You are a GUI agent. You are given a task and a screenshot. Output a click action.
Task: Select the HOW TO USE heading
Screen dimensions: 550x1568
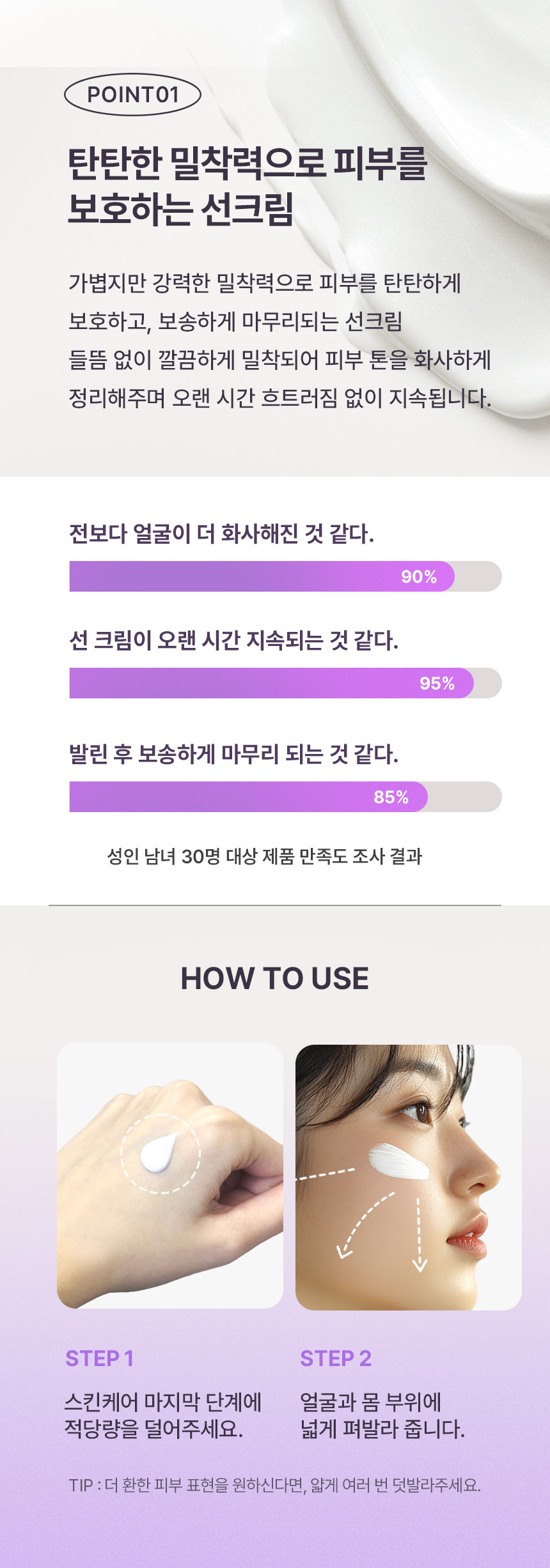click(274, 978)
